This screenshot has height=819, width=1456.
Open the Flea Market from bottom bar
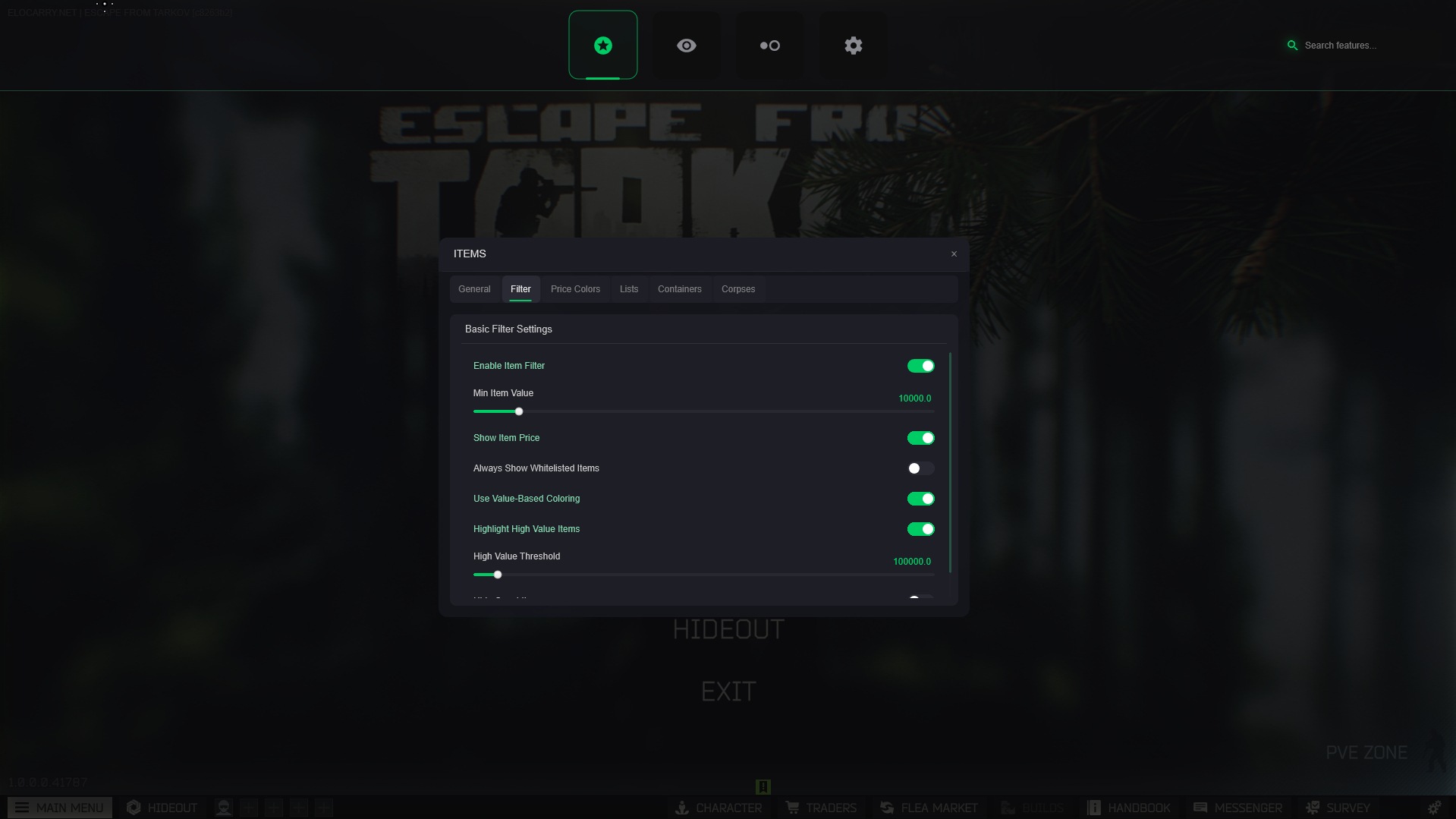929,808
